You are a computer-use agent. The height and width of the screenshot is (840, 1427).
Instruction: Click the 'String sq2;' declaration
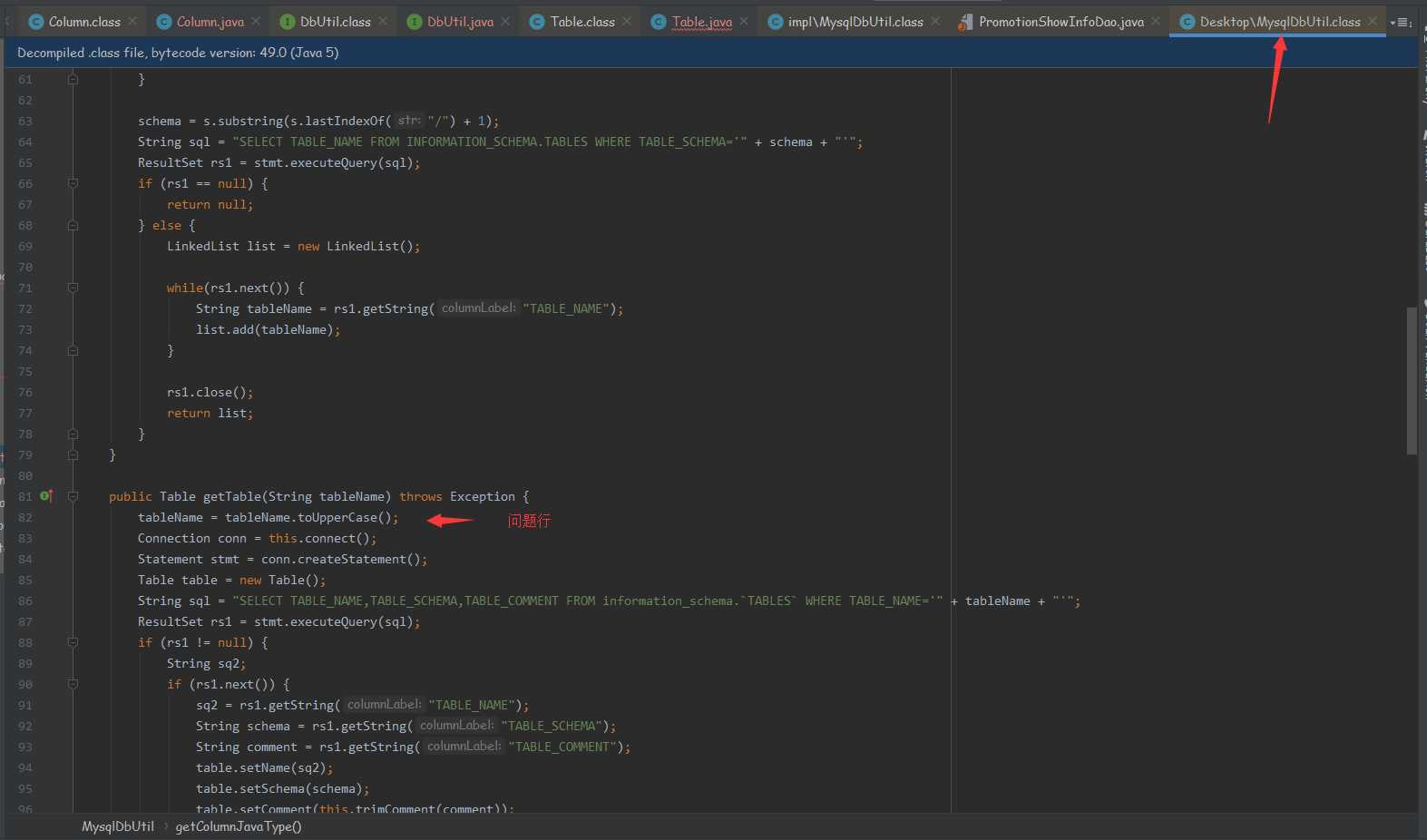point(207,663)
